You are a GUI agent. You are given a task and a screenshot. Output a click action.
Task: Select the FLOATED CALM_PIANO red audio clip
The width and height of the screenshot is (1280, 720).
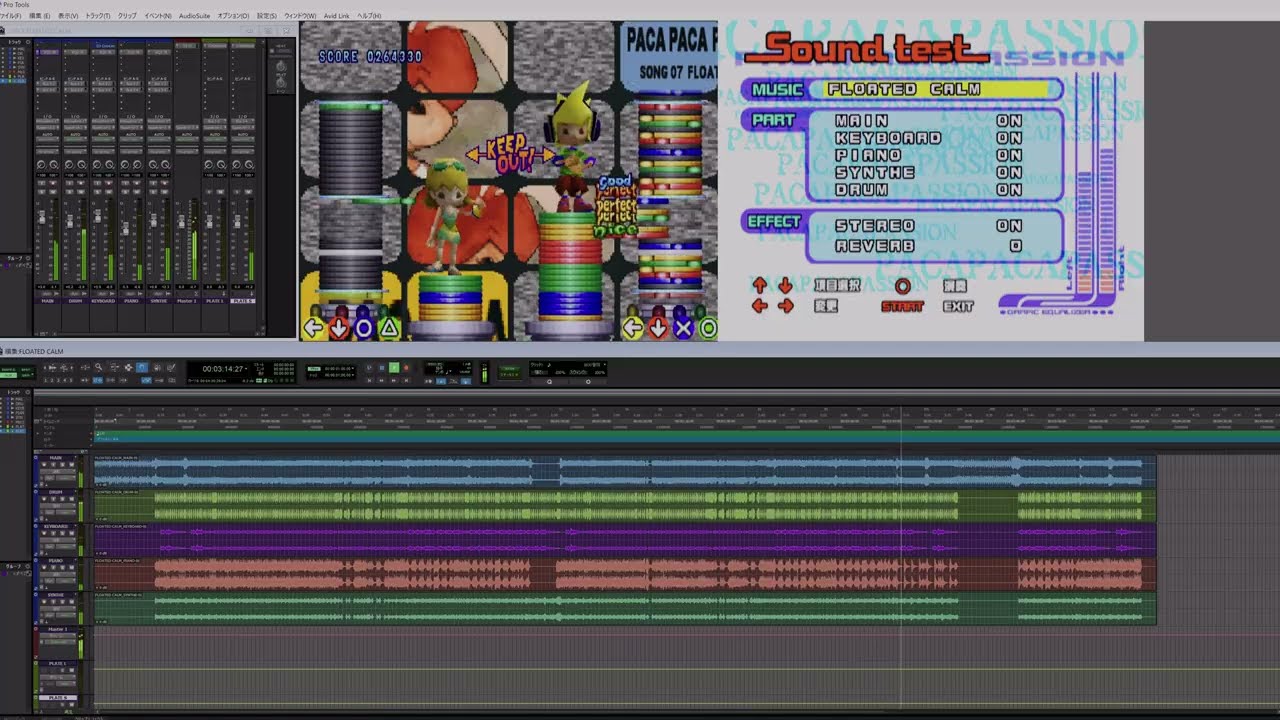click(625, 573)
